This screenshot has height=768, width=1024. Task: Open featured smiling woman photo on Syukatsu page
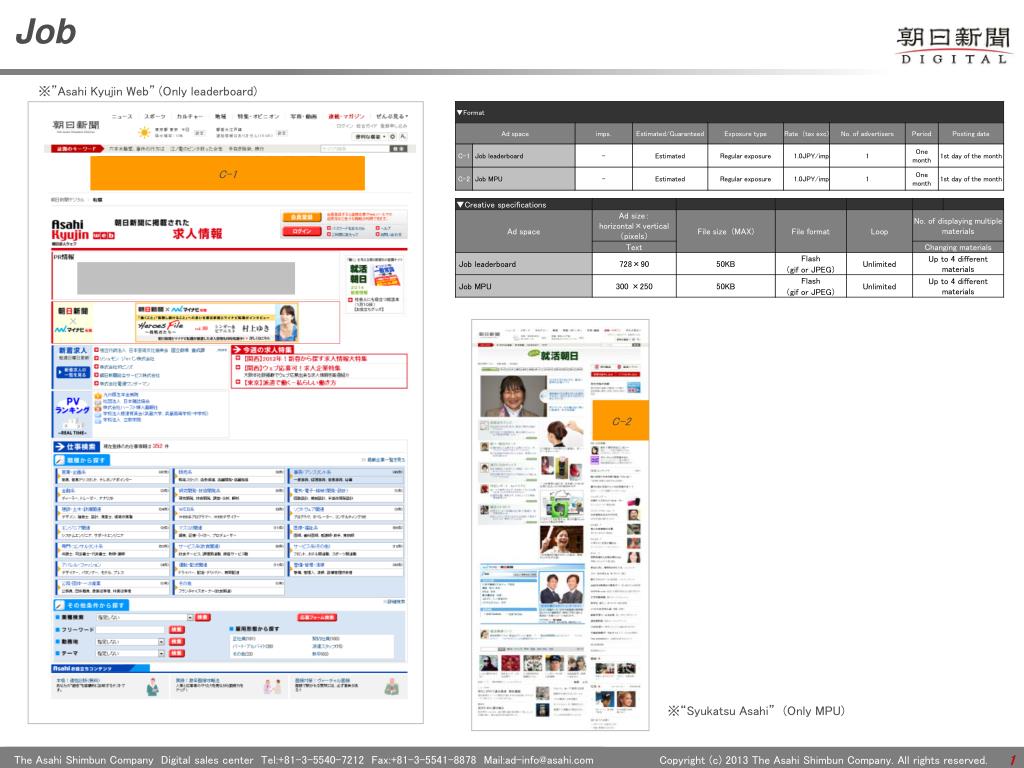click(513, 396)
